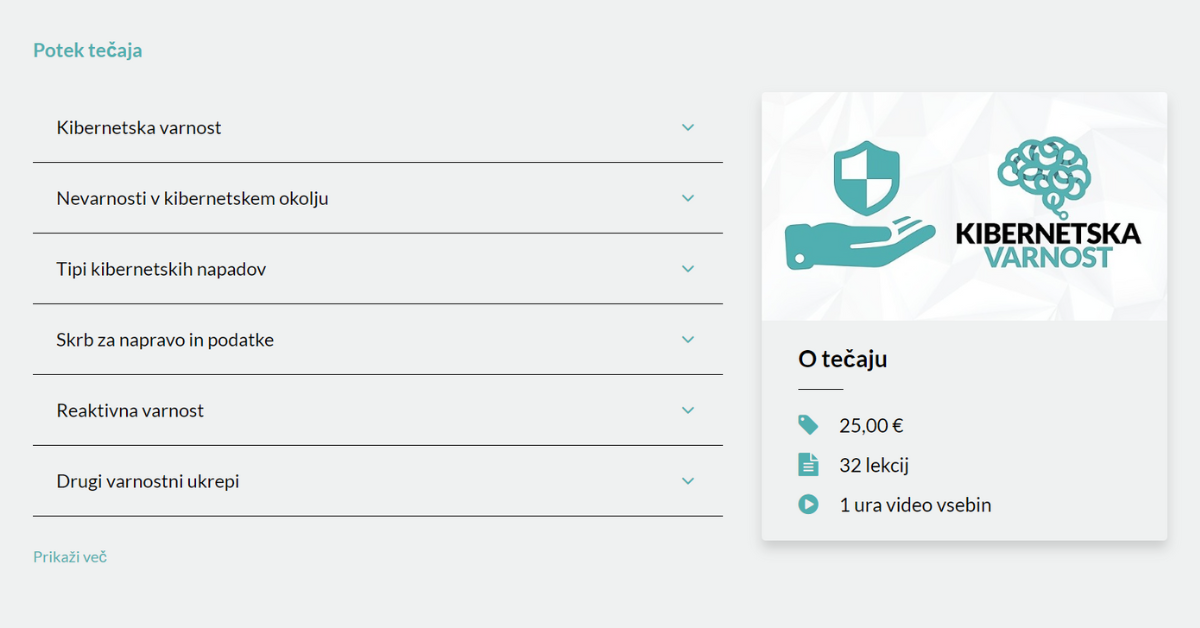Click the brain logo icon
Image resolution: width=1200 pixels, height=628 pixels.
tap(1044, 175)
